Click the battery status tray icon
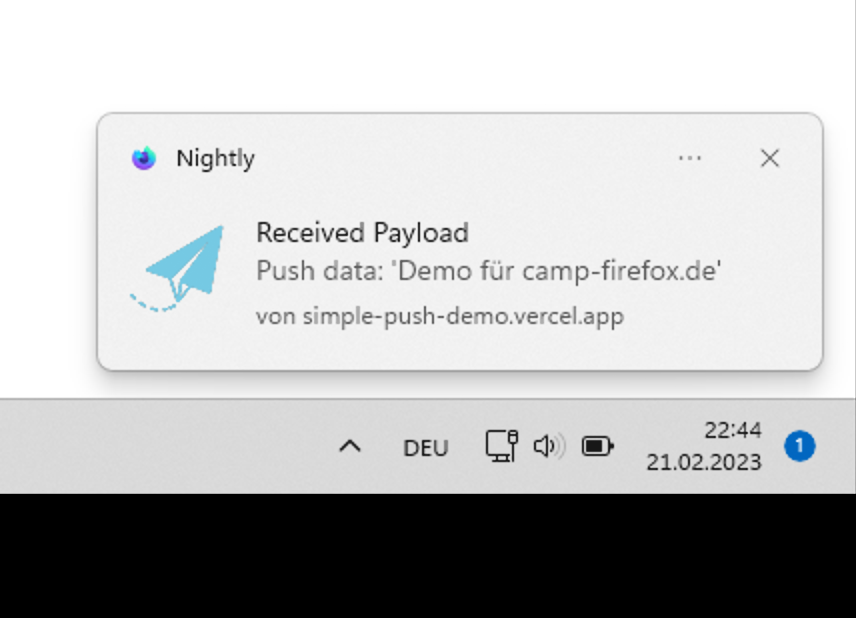 [x=597, y=446]
